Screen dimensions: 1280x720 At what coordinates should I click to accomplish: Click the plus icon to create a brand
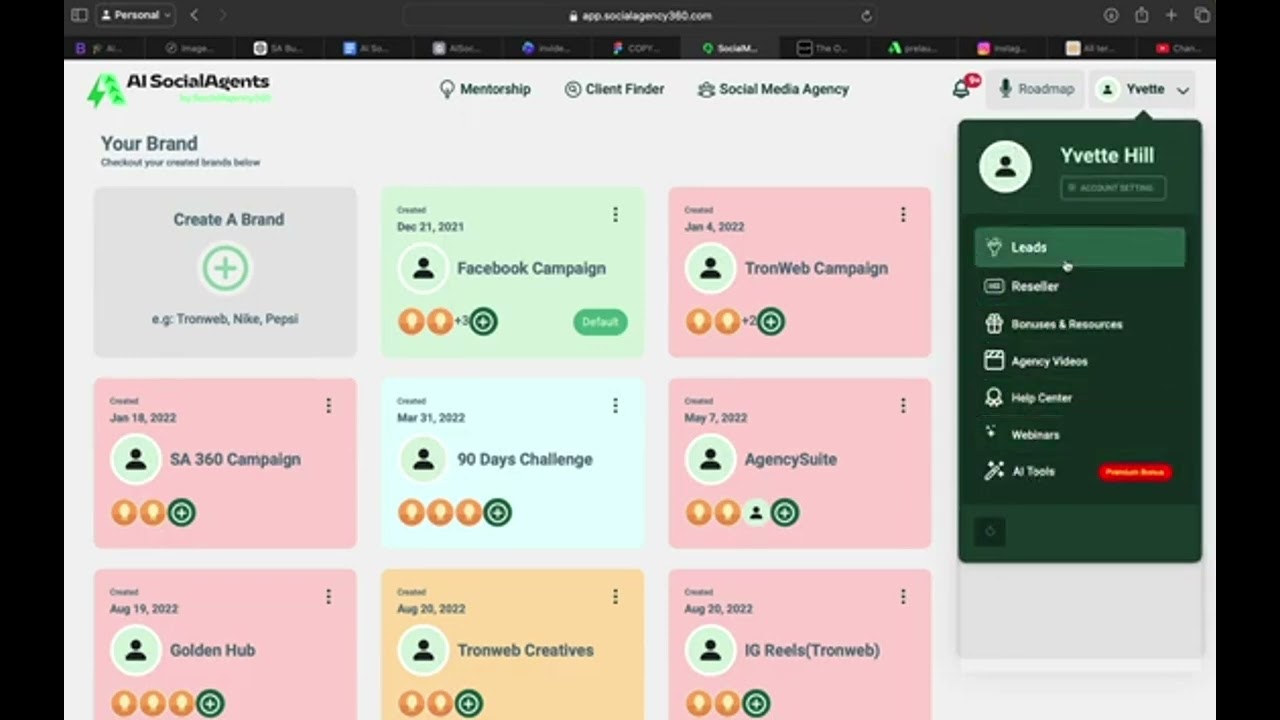(225, 268)
